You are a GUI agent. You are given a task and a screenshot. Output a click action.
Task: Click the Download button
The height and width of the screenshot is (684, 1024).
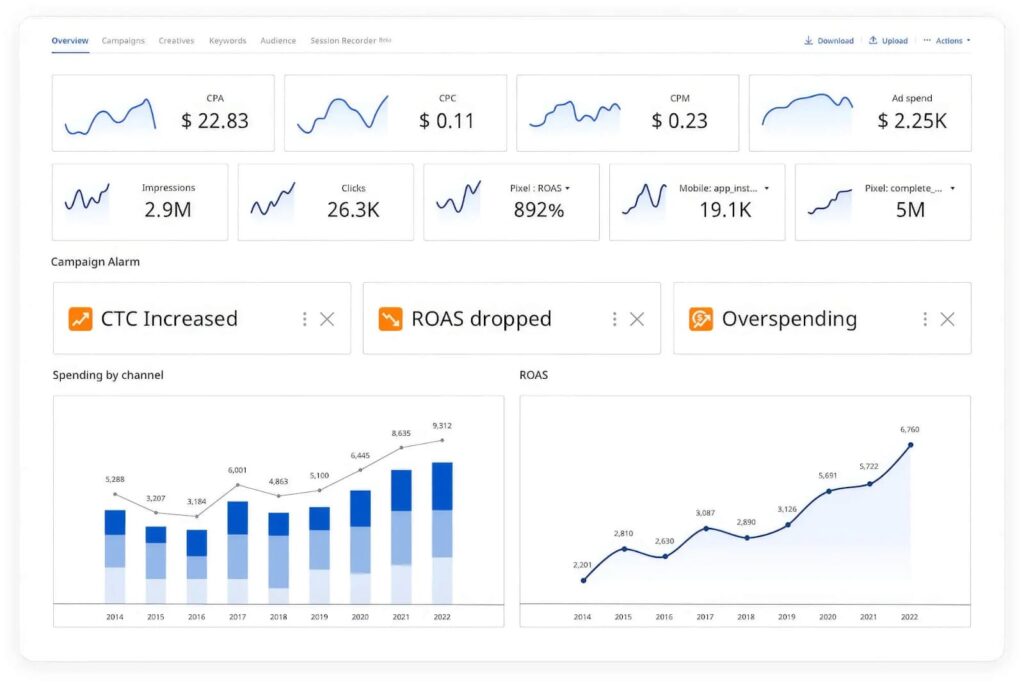[x=829, y=41]
